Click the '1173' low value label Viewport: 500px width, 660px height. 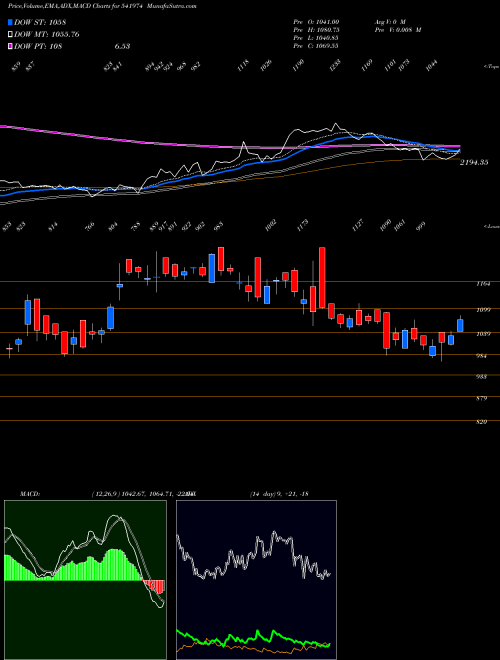point(303,224)
